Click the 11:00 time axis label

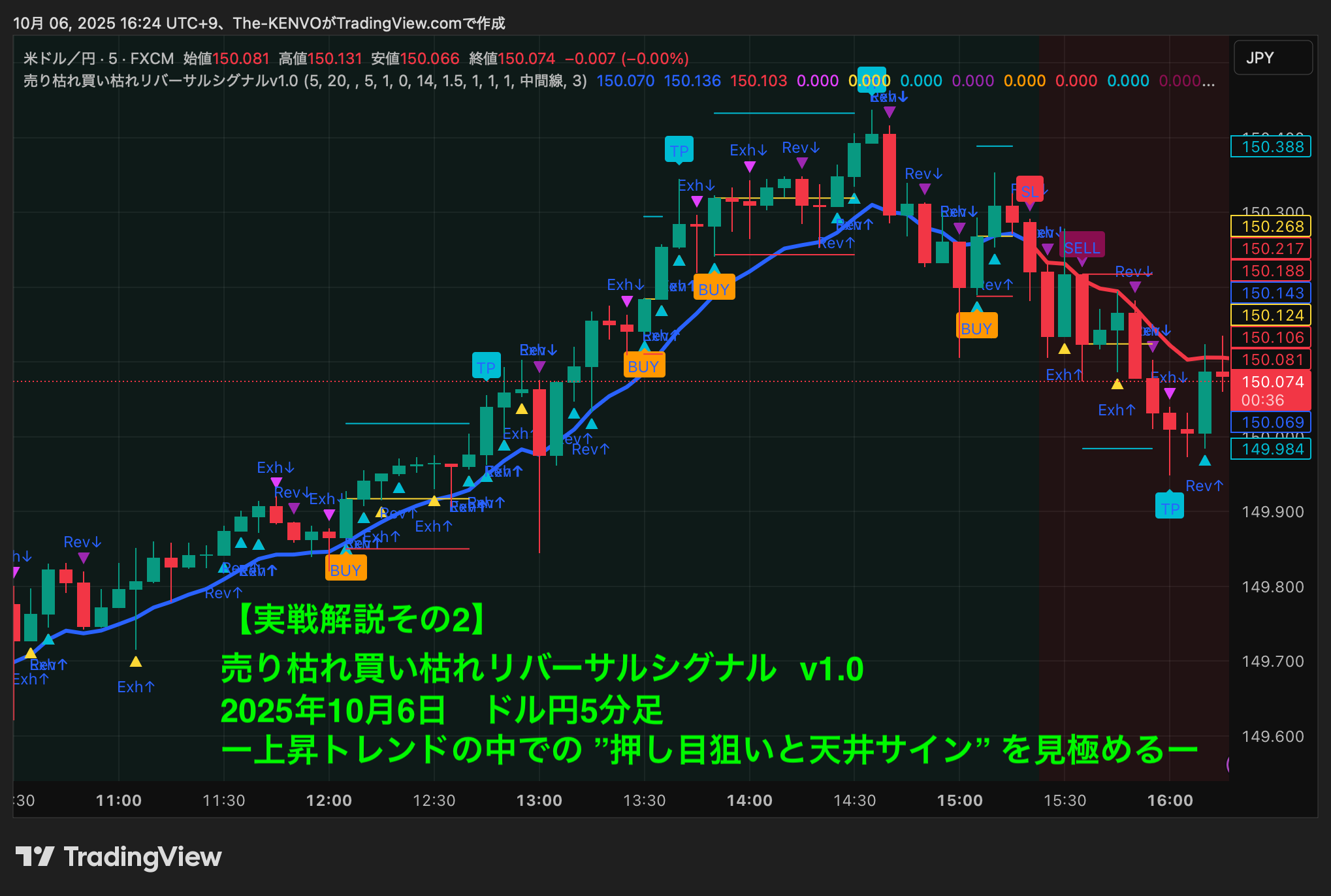click(x=118, y=800)
